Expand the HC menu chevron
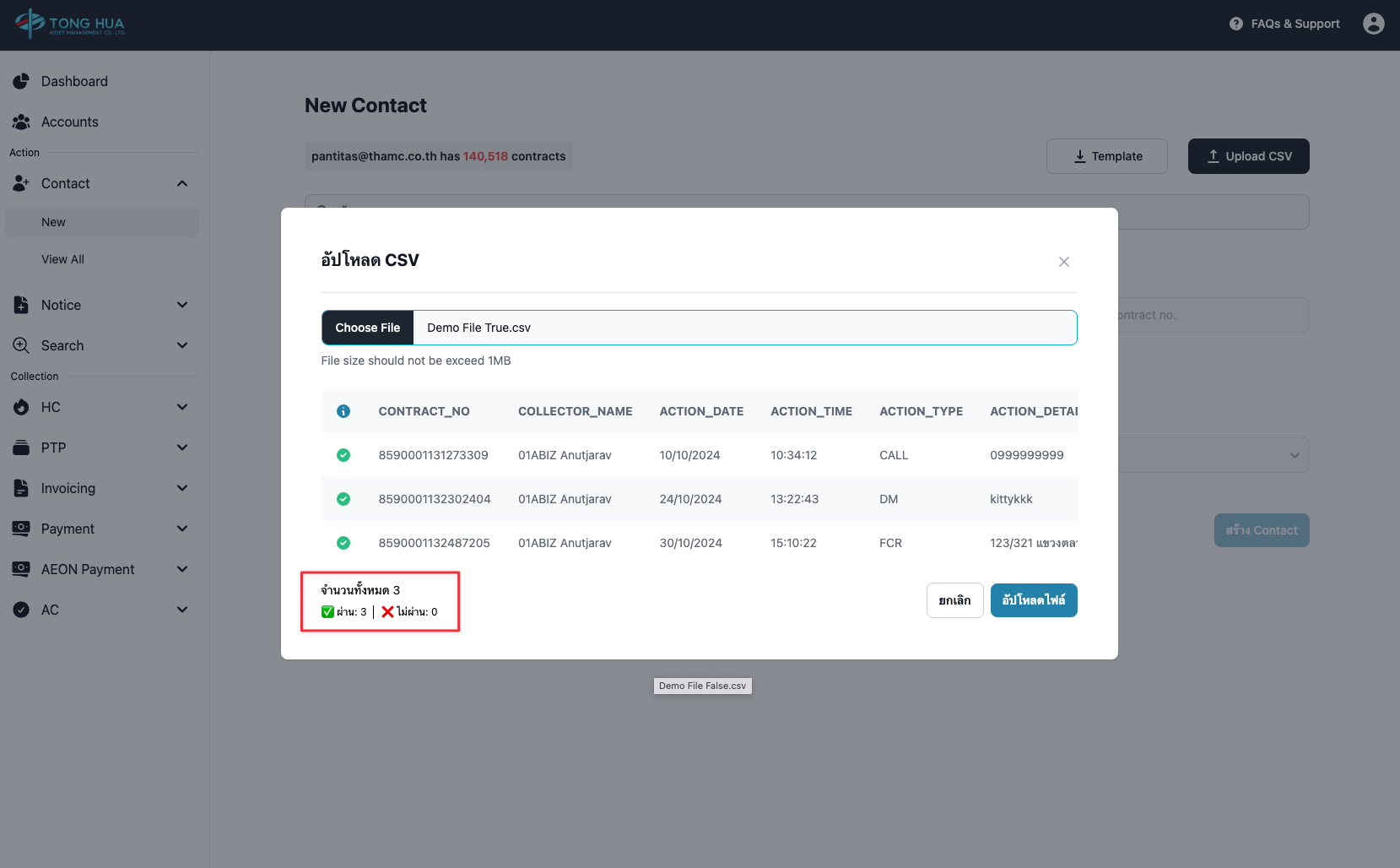The image size is (1400, 868). click(182, 407)
